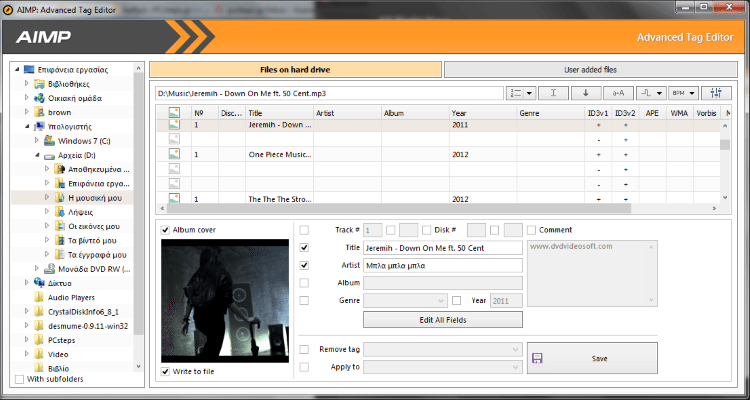This screenshot has width=750, height=400.
Task: Enable the Remove tag checkbox
Action: pos(304,350)
